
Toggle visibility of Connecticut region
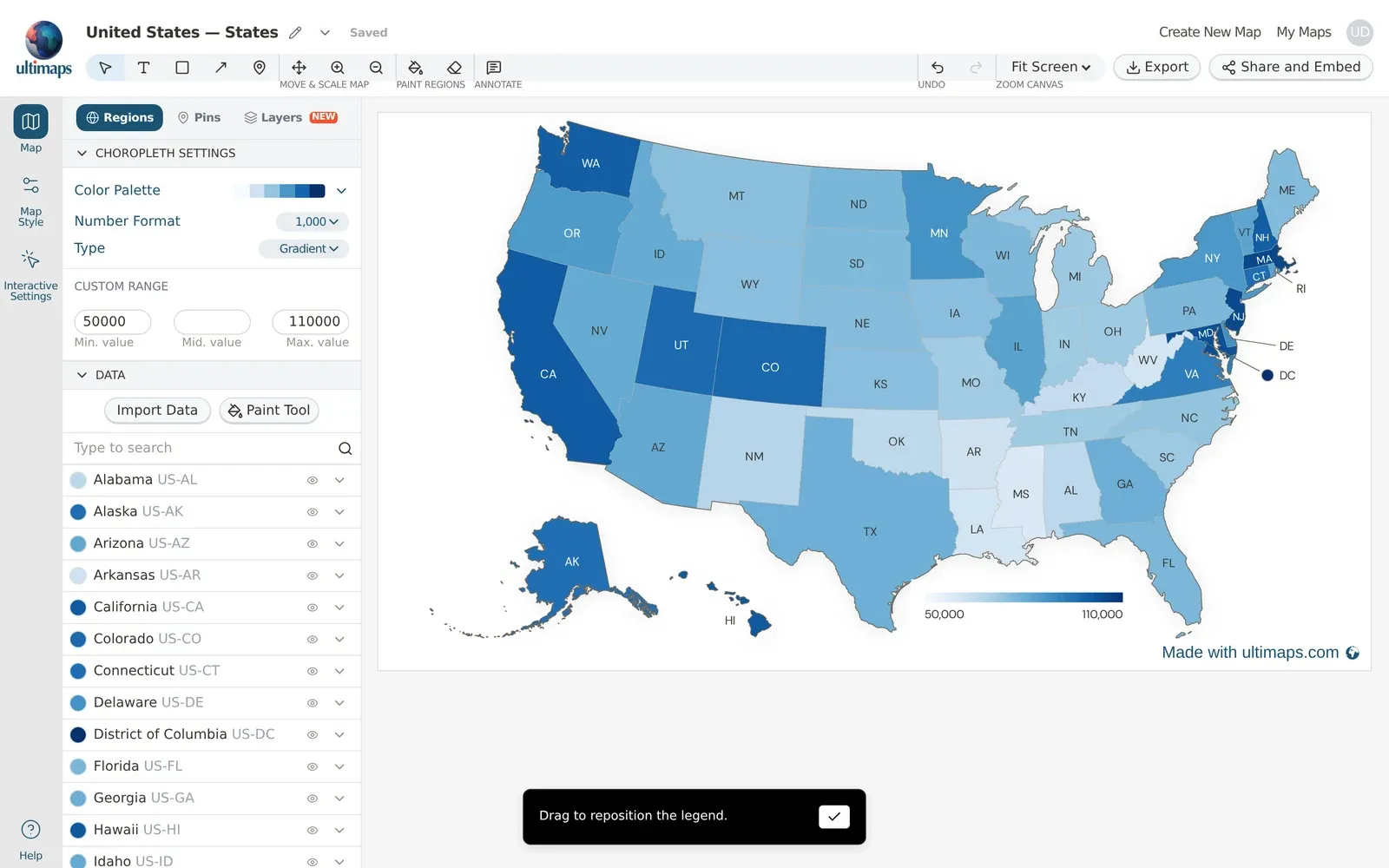click(x=313, y=671)
